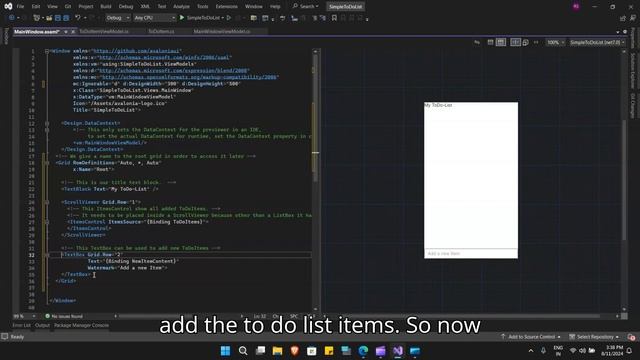Open the Debug configuration dropdown
The height and width of the screenshot is (360, 640).
click(x=118, y=18)
